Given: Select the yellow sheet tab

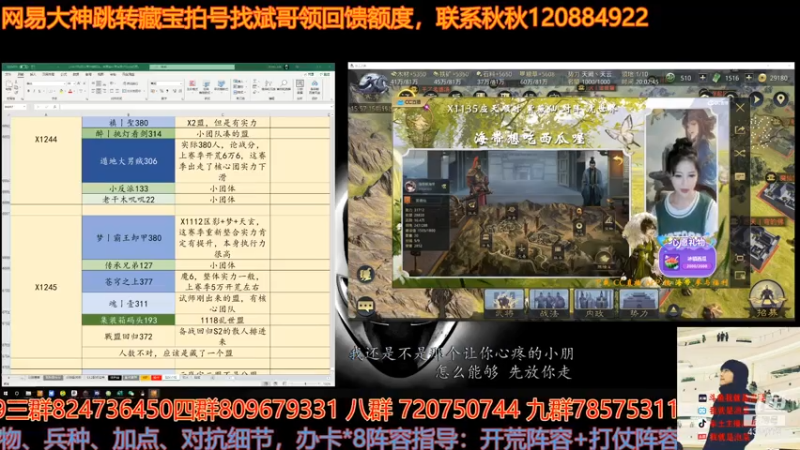Looking at the screenshot, I should pyautogui.click(x=145, y=378).
